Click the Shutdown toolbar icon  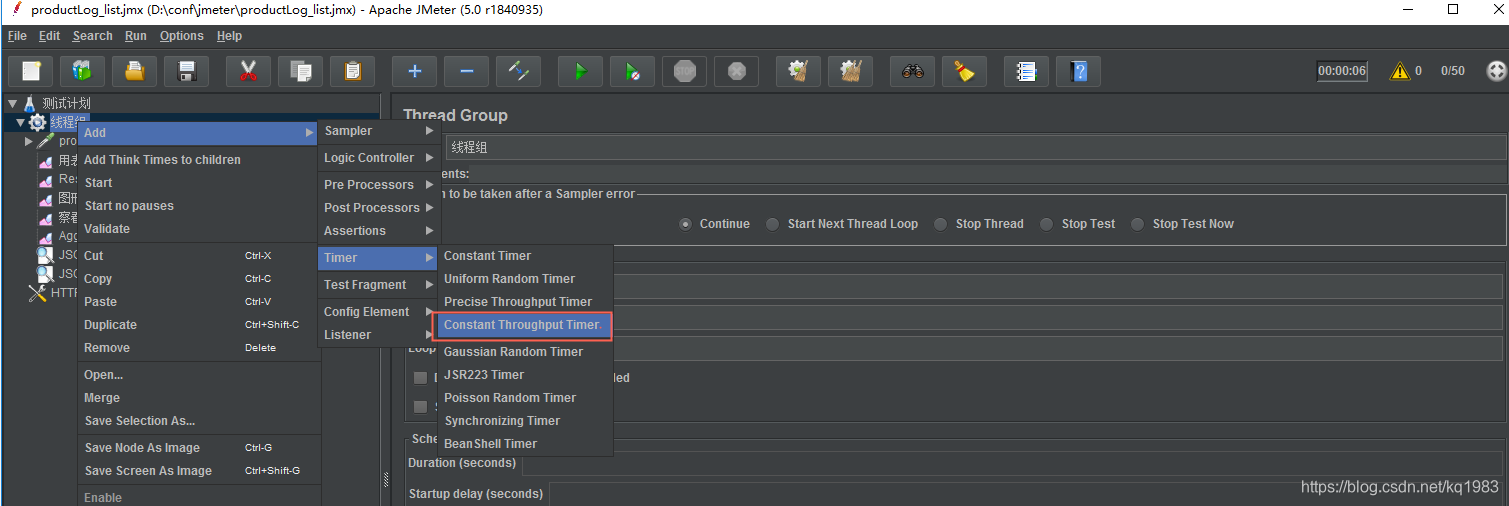click(x=737, y=71)
